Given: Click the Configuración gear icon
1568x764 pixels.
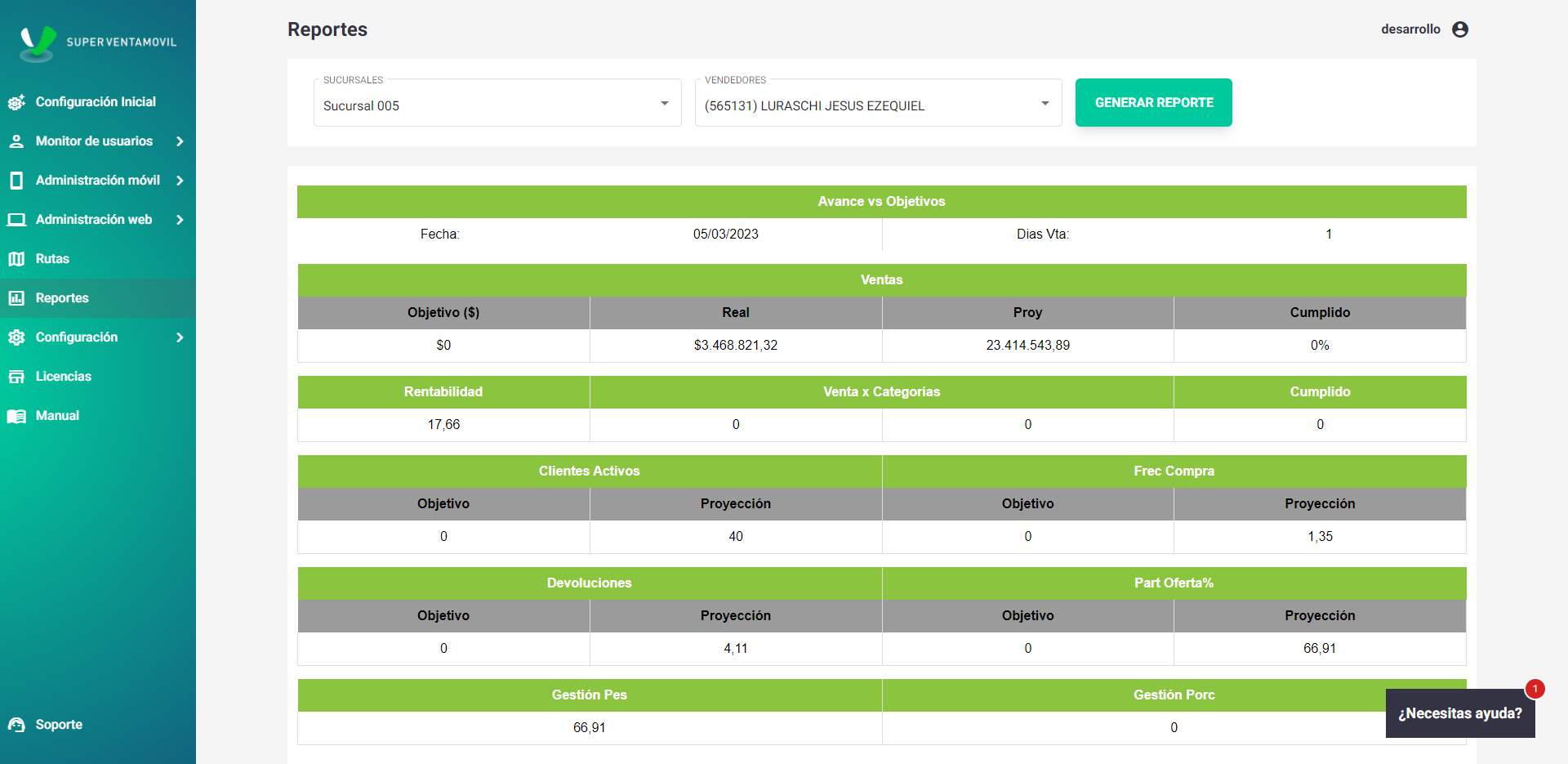Looking at the screenshot, I should click(x=16, y=337).
